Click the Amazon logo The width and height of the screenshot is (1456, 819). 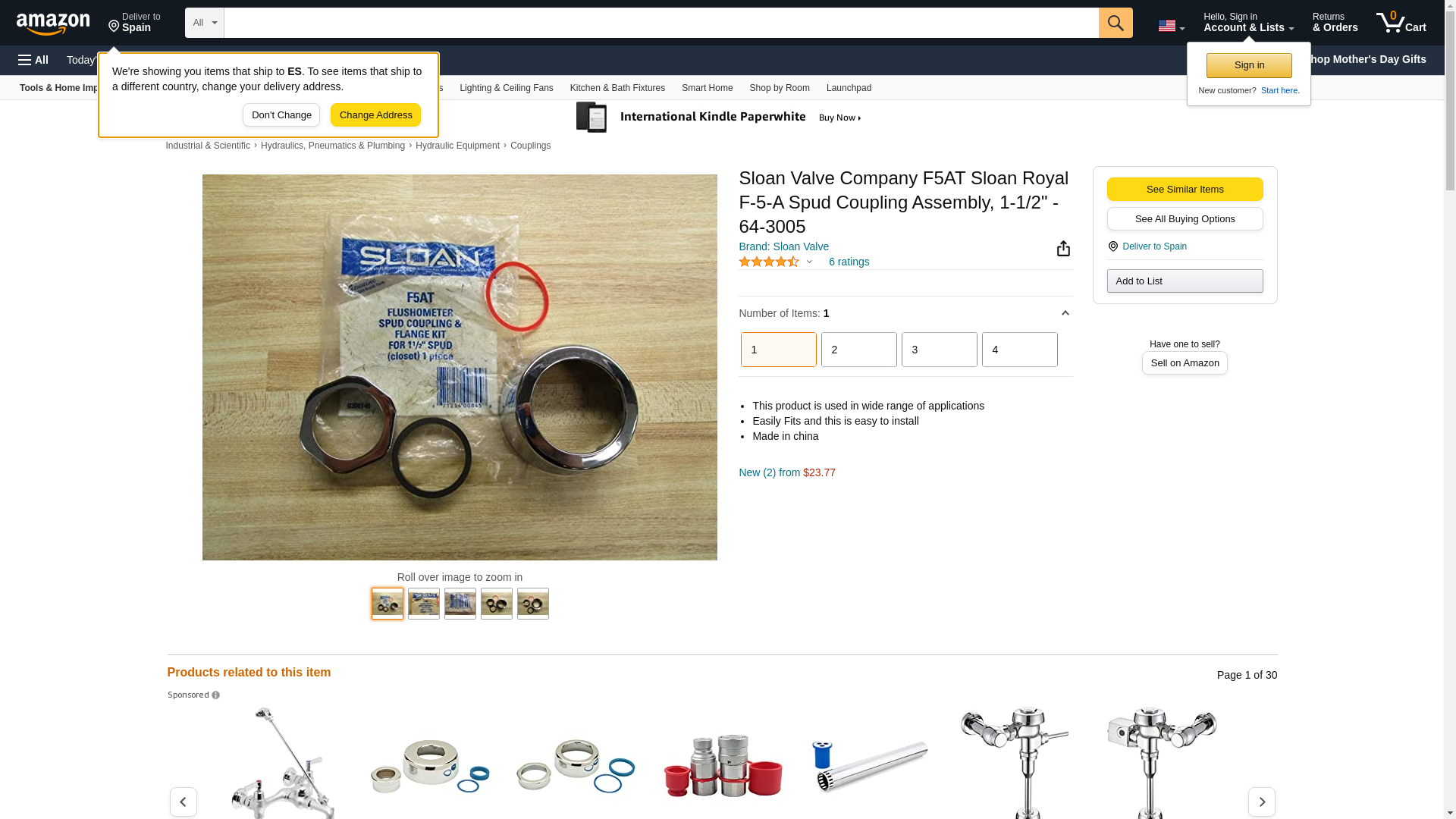coord(53,24)
